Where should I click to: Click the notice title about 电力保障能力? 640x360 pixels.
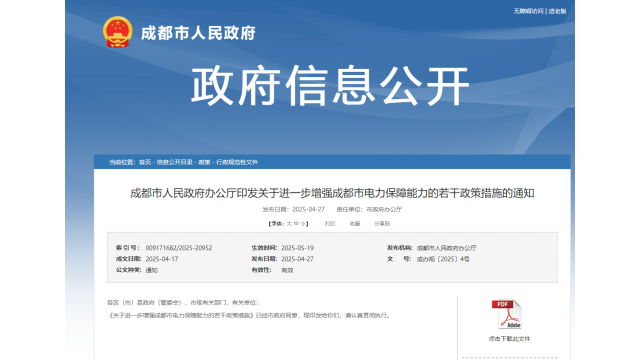point(332,193)
